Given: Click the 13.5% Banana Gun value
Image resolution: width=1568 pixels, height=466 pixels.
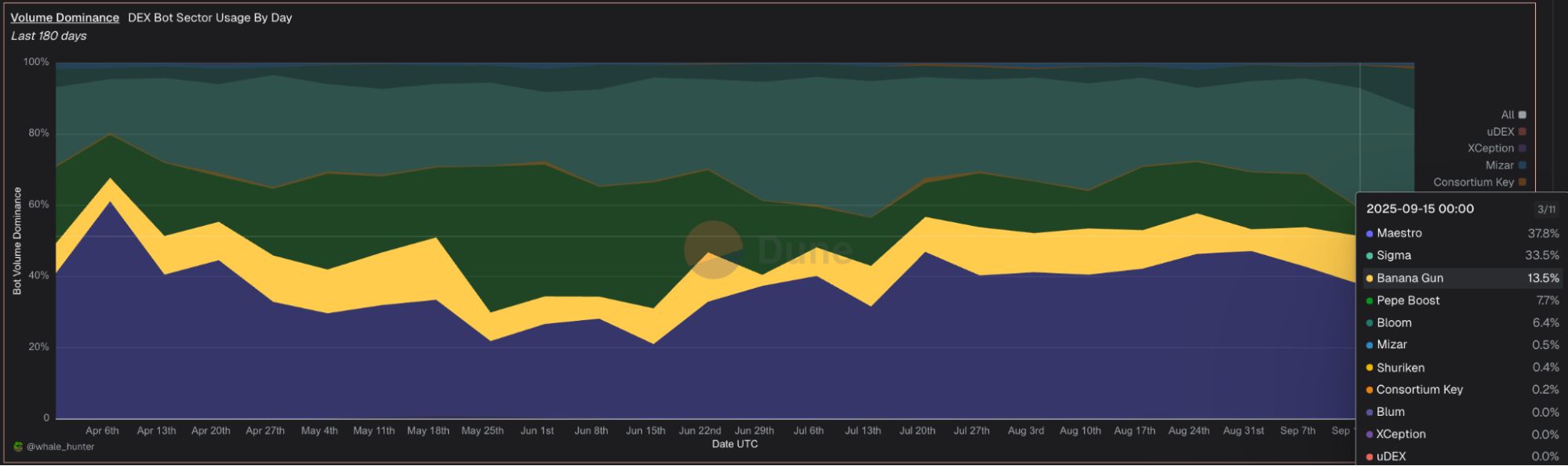Looking at the screenshot, I should (1543, 279).
